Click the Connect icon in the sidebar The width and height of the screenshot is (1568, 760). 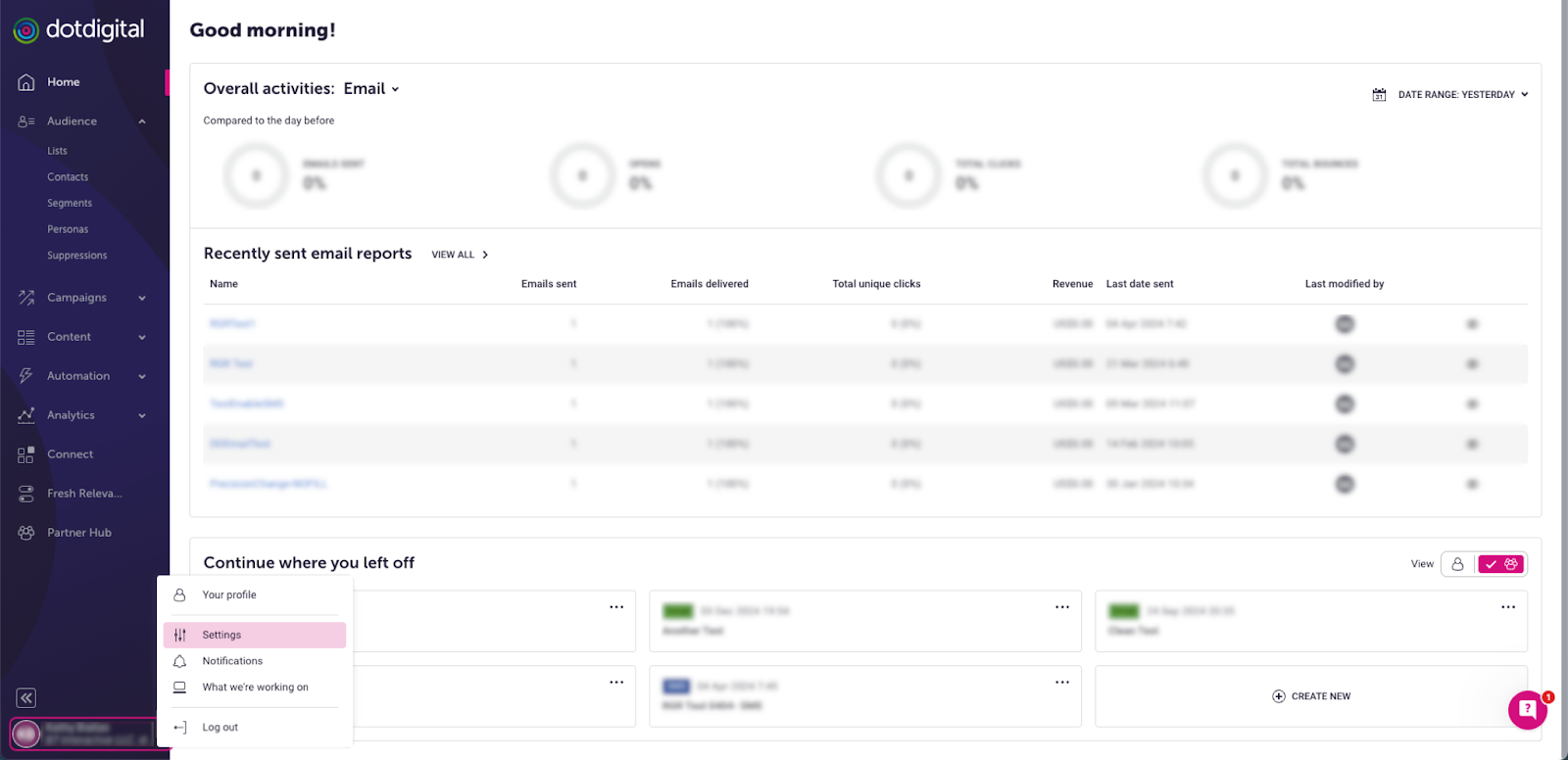tap(26, 454)
